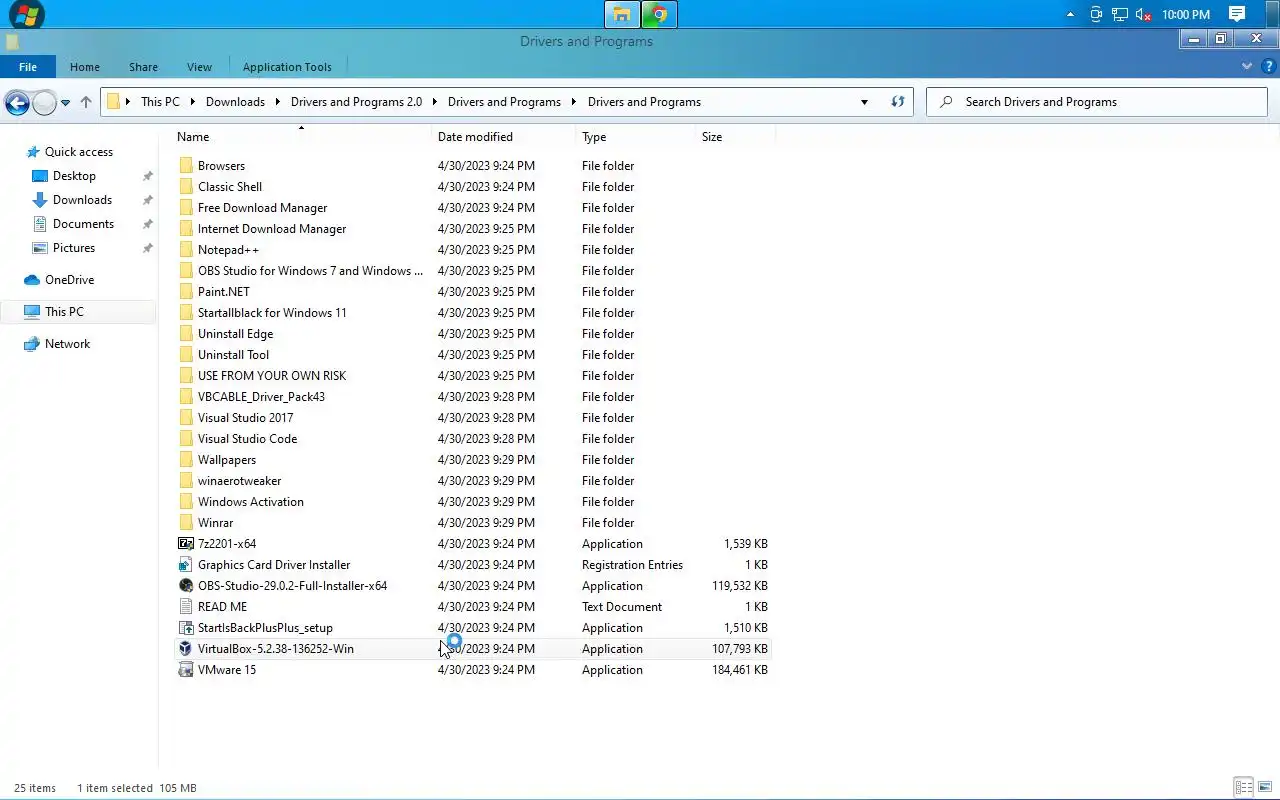1280x800 pixels.
Task: Select the Uninstall Edge folder icon
Action: pyautogui.click(x=186, y=334)
